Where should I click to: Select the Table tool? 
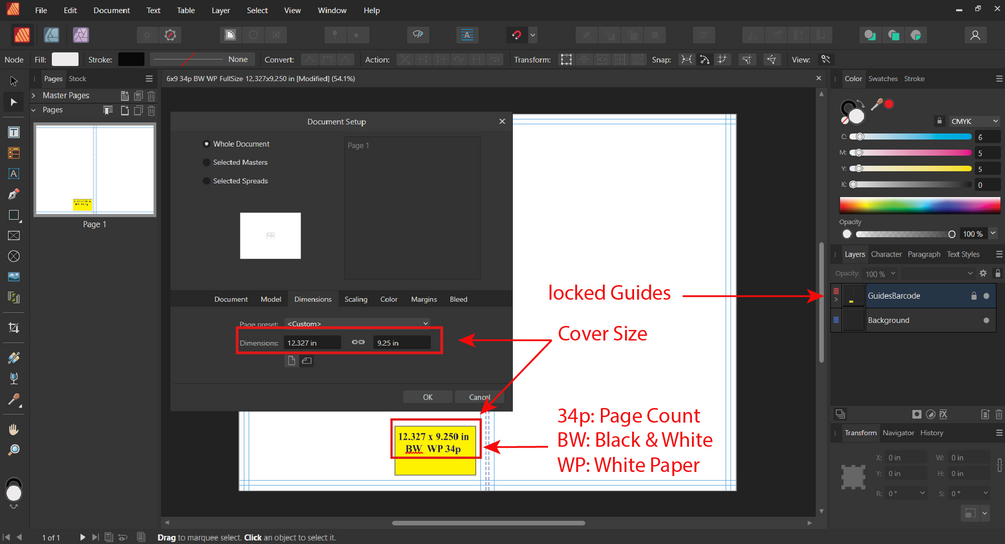point(13,153)
